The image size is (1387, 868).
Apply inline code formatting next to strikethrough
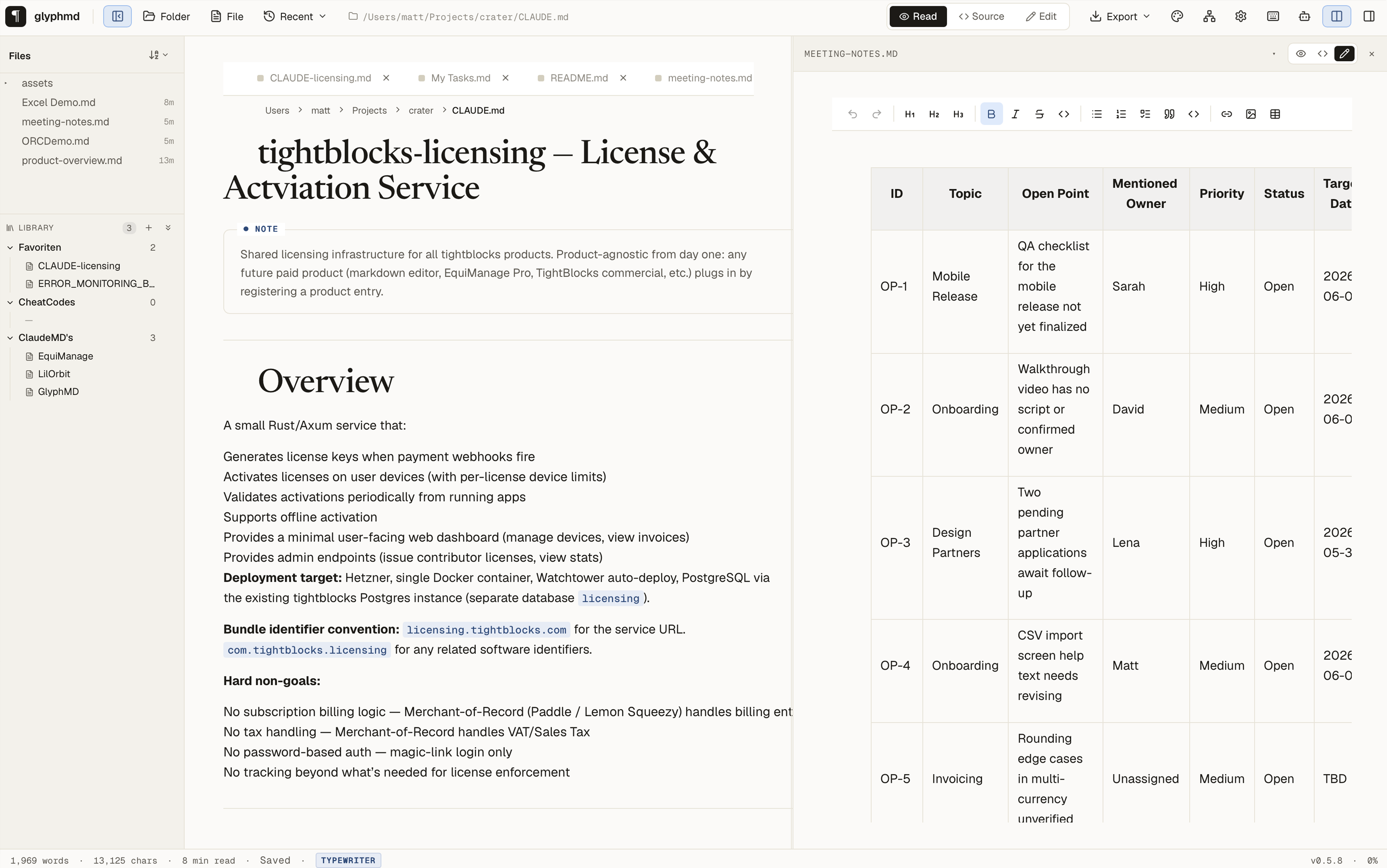(x=1064, y=114)
